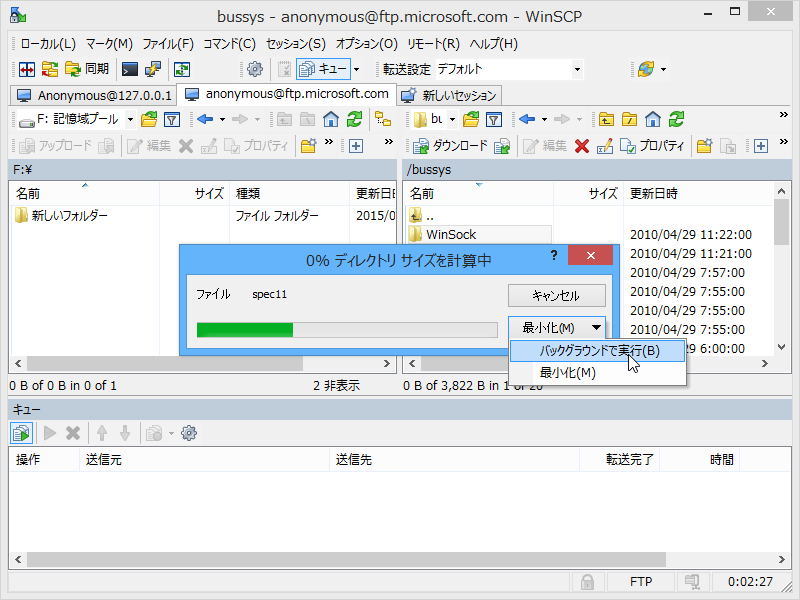Open the コマンド(C) menu

(230, 44)
